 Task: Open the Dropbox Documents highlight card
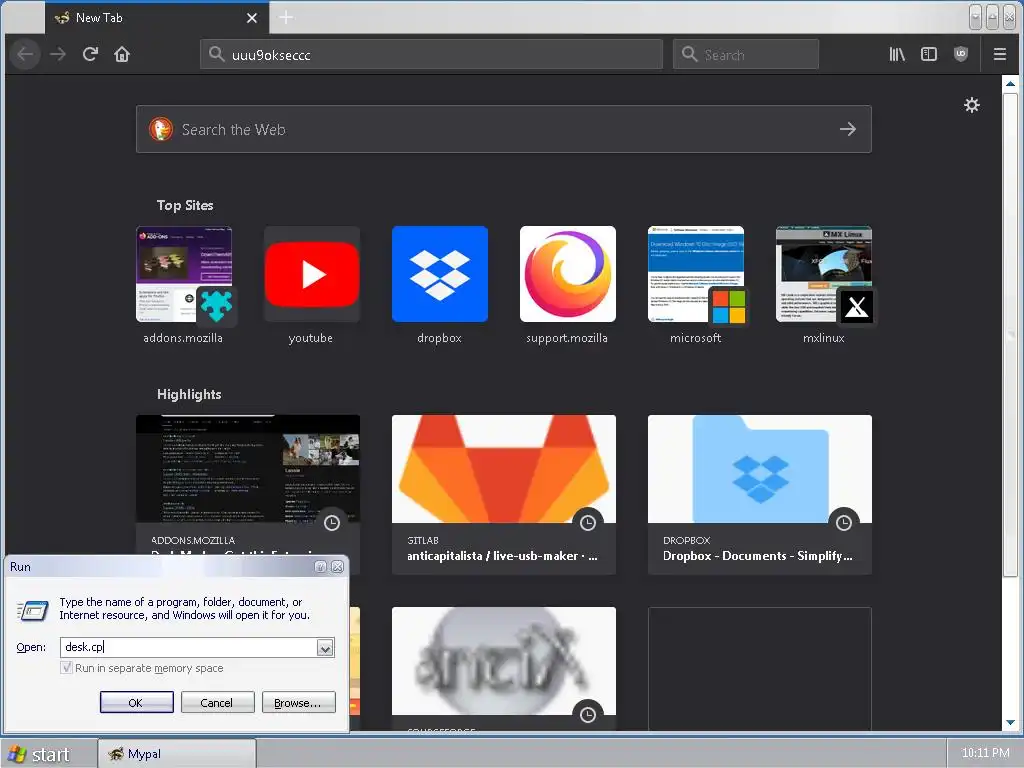760,494
